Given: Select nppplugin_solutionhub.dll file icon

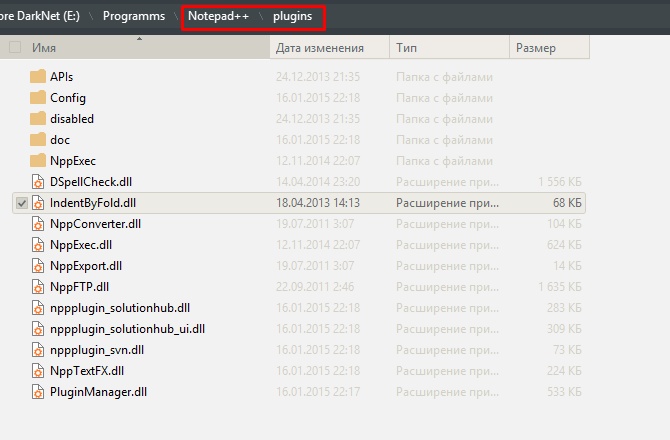Looking at the screenshot, I should click(x=38, y=308).
